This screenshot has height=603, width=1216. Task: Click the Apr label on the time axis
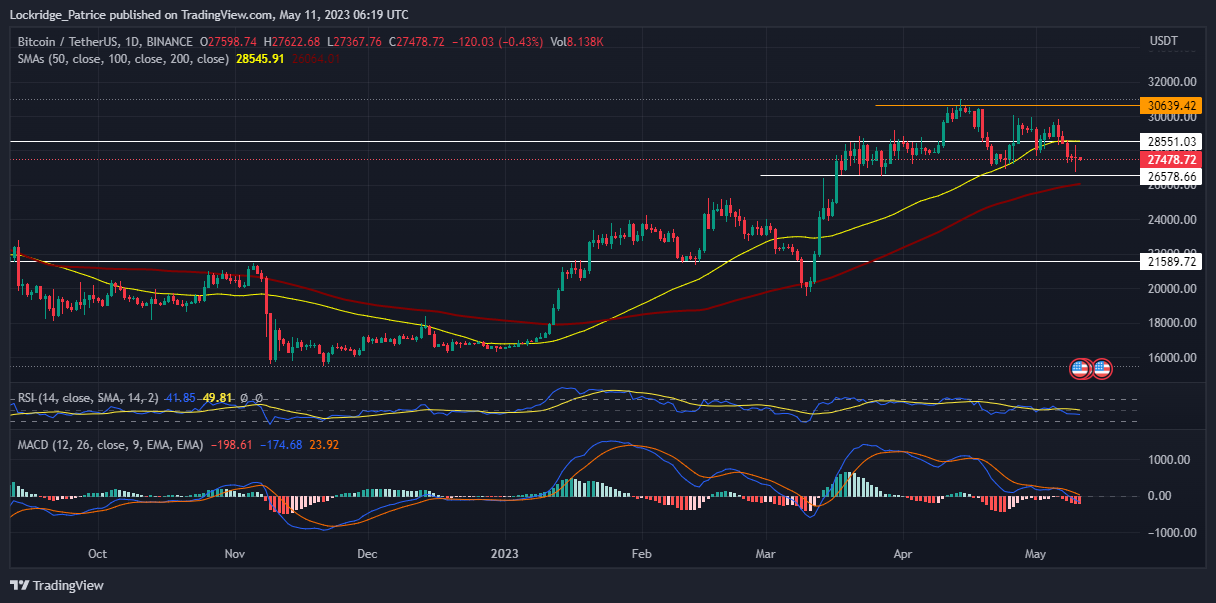(x=903, y=553)
